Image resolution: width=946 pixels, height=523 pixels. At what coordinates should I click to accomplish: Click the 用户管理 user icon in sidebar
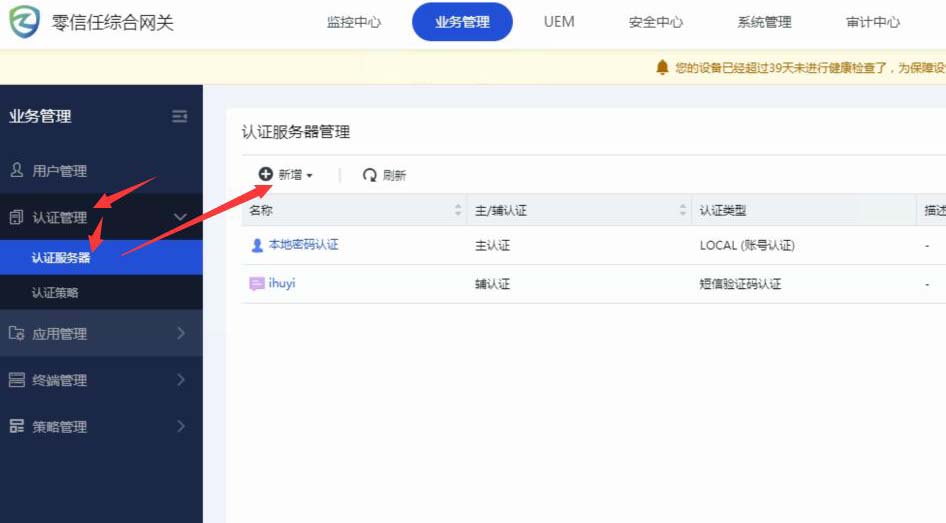click(17, 171)
